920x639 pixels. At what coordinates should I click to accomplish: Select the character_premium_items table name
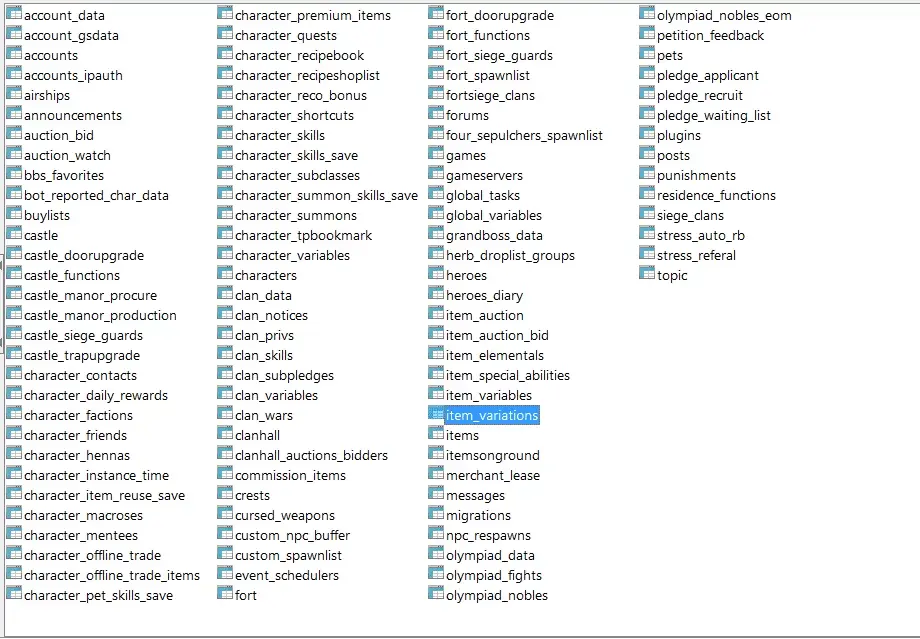pyautogui.click(x=313, y=16)
